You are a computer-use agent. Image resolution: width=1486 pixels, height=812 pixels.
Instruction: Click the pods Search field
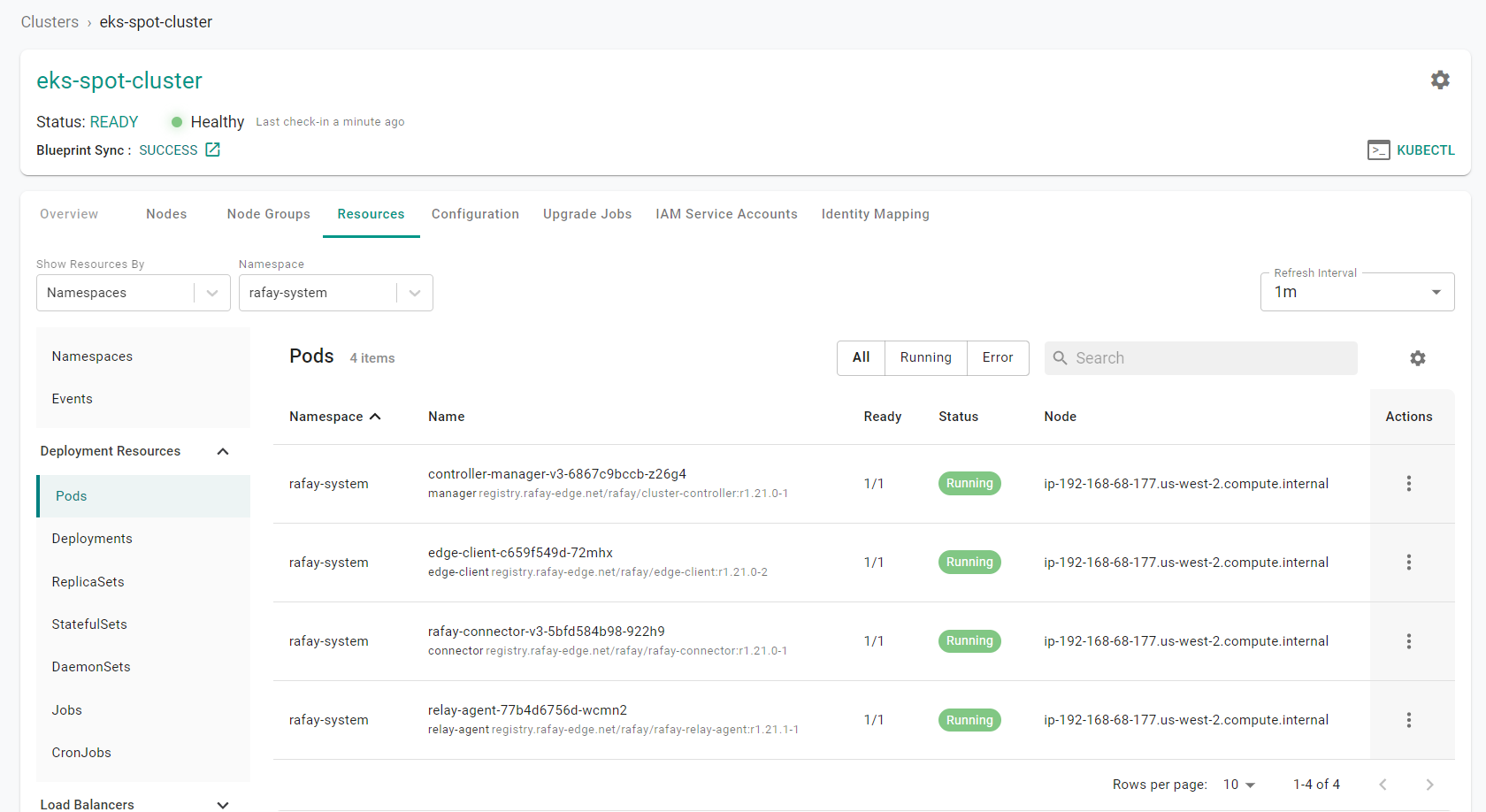1200,358
